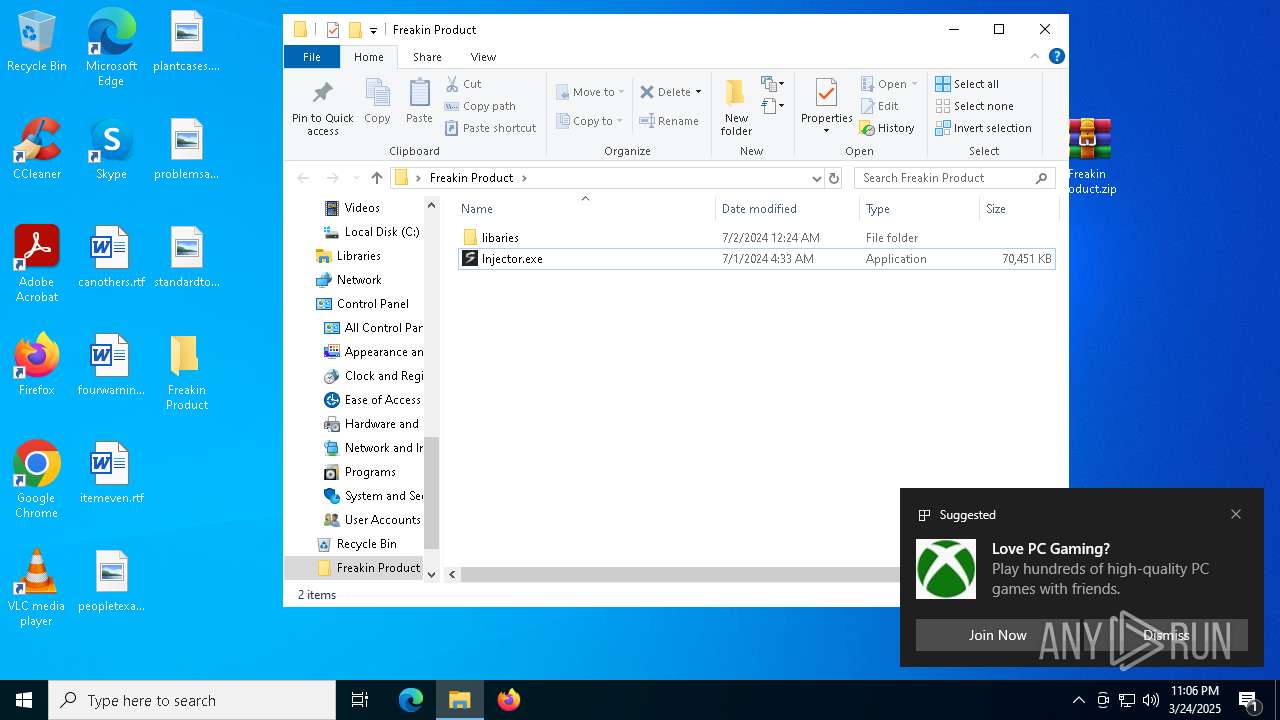This screenshot has height=720, width=1280.
Task: Select the Home ribbon tab
Action: coord(368,57)
